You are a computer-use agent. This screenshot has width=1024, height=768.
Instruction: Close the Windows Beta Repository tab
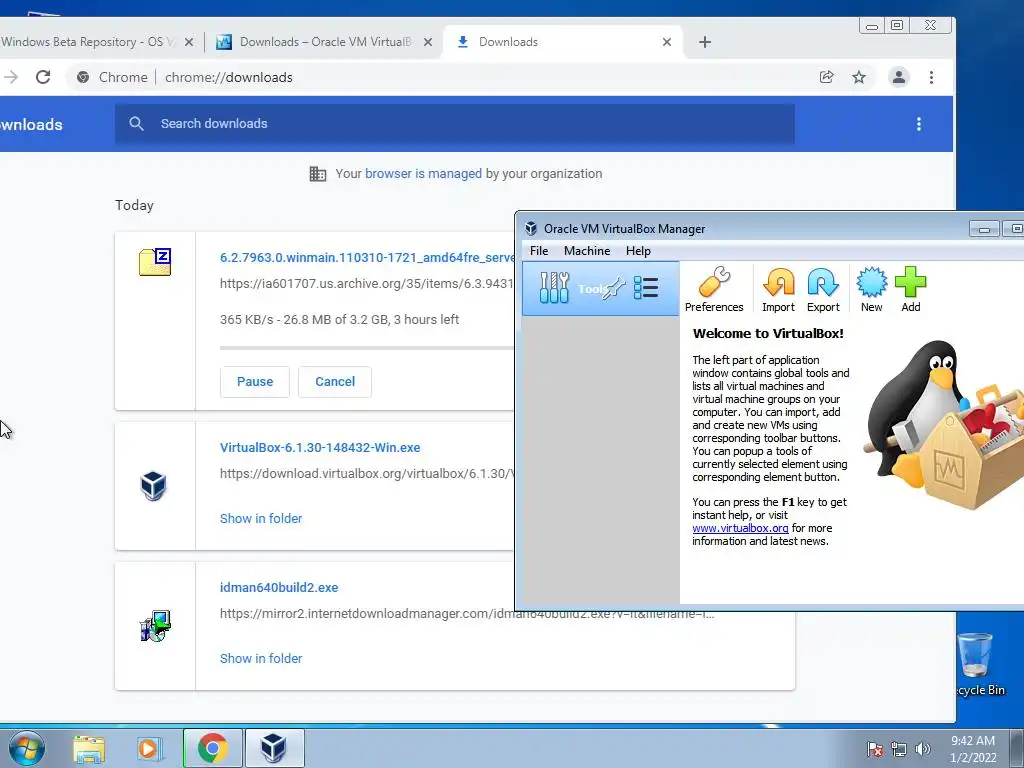pyautogui.click(x=189, y=42)
